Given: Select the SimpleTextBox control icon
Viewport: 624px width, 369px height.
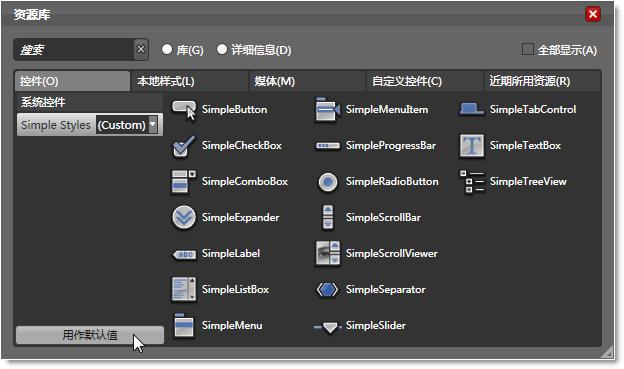Looking at the screenshot, I should [x=472, y=146].
